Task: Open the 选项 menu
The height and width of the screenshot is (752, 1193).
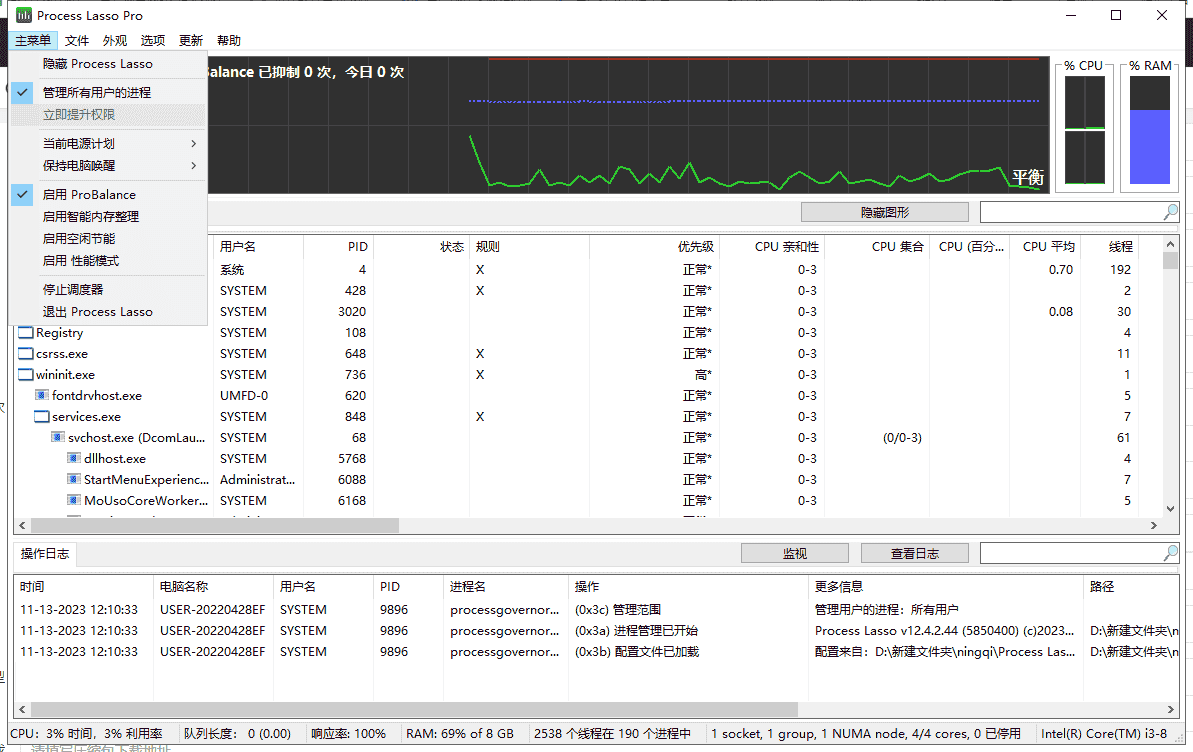Action: click(153, 41)
